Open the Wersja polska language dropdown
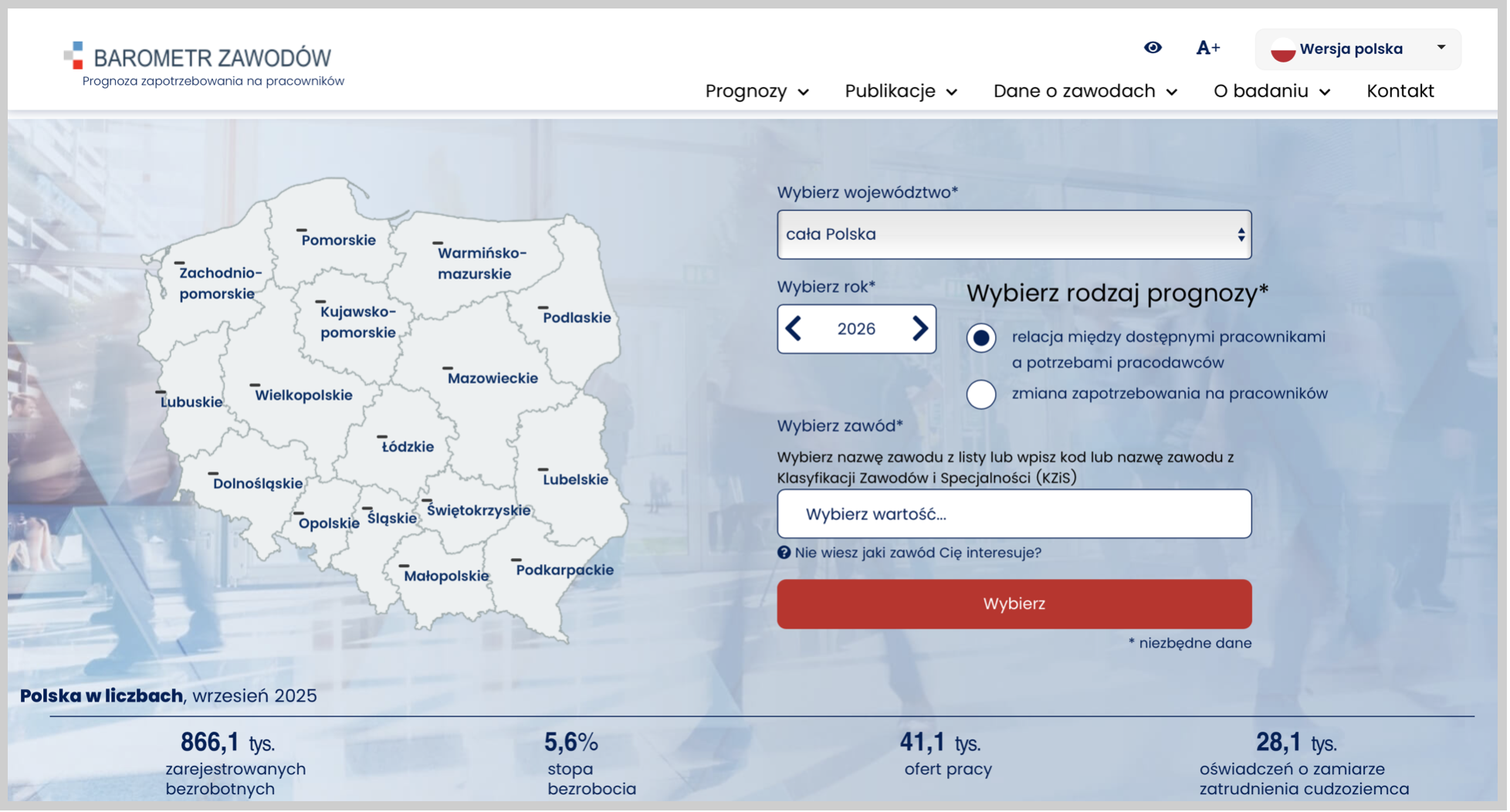1510x812 pixels. click(1356, 49)
